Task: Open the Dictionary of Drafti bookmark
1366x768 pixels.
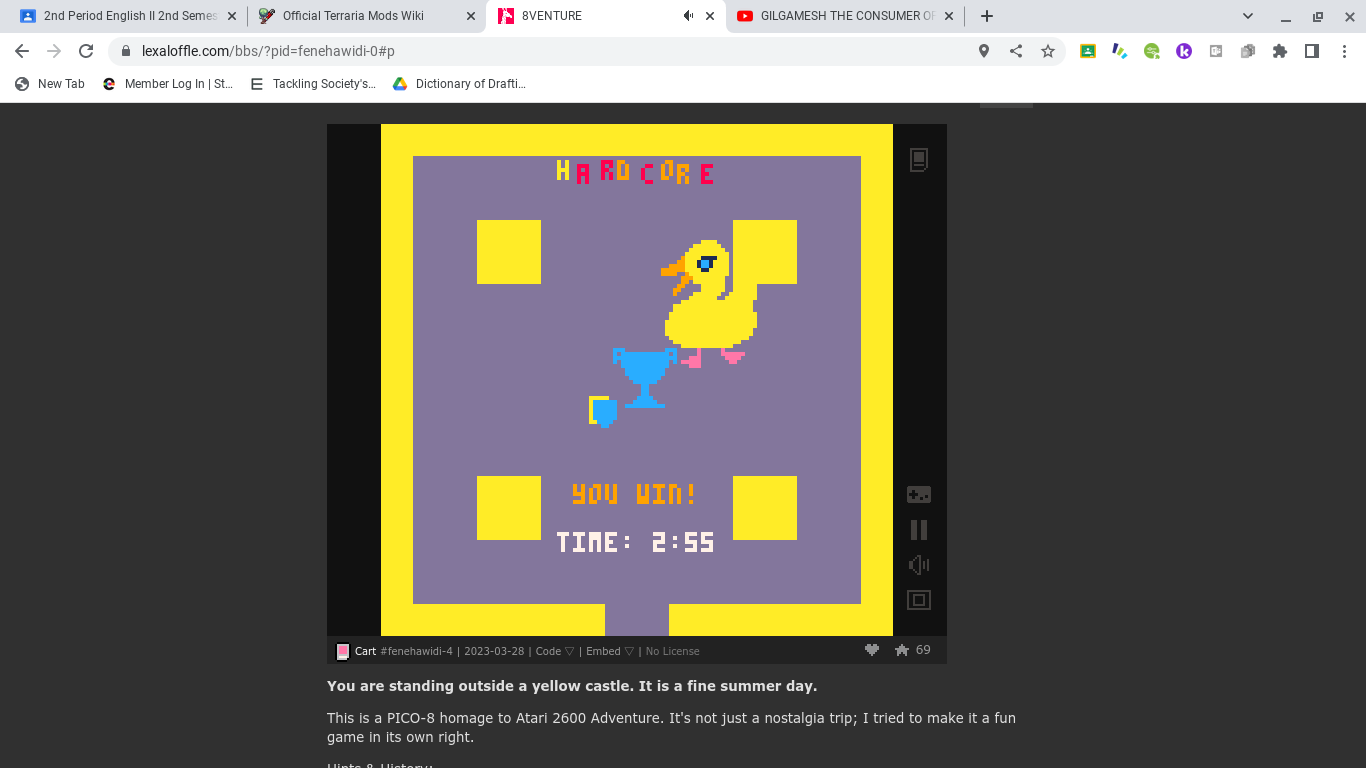Action: pos(459,84)
